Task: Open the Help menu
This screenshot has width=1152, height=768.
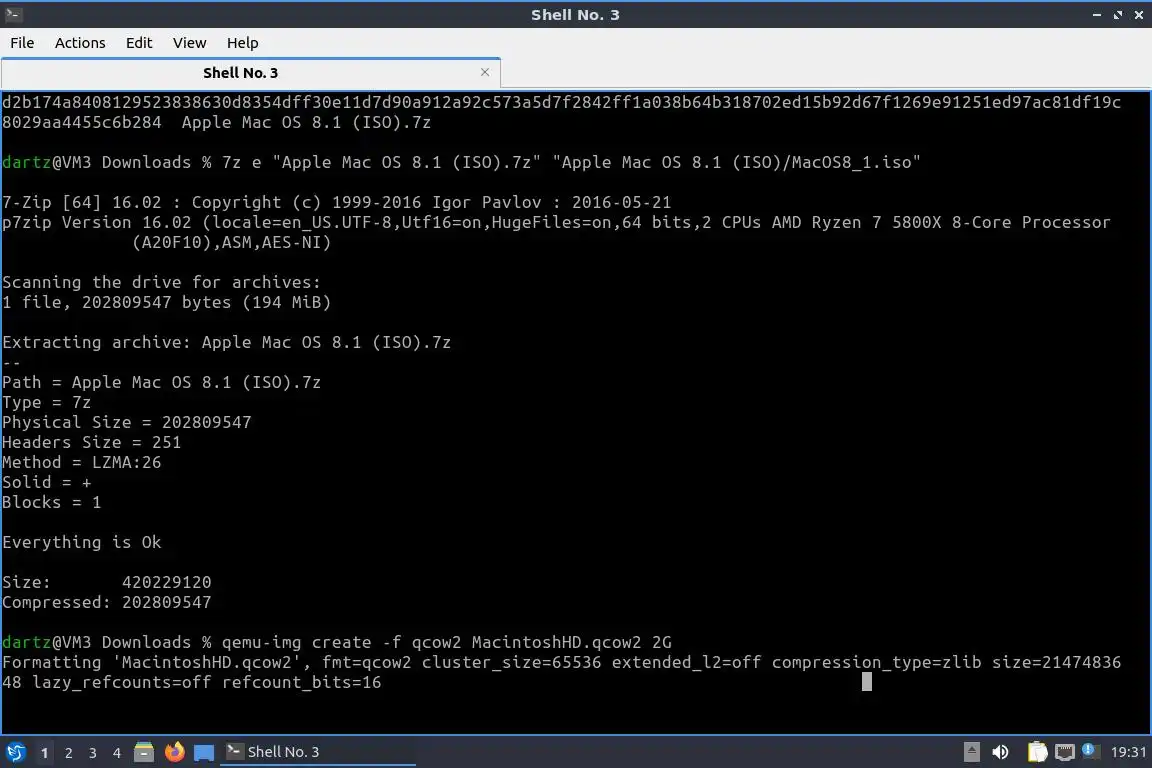Action: pos(242,43)
